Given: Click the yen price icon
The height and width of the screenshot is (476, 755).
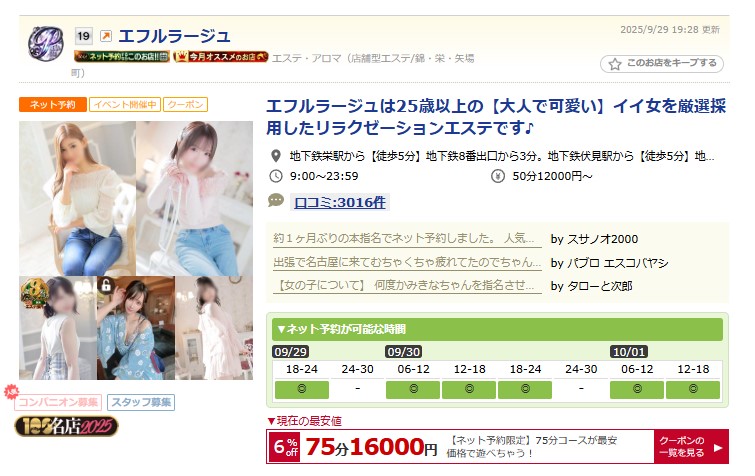Looking at the screenshot, I should [497, 176].
